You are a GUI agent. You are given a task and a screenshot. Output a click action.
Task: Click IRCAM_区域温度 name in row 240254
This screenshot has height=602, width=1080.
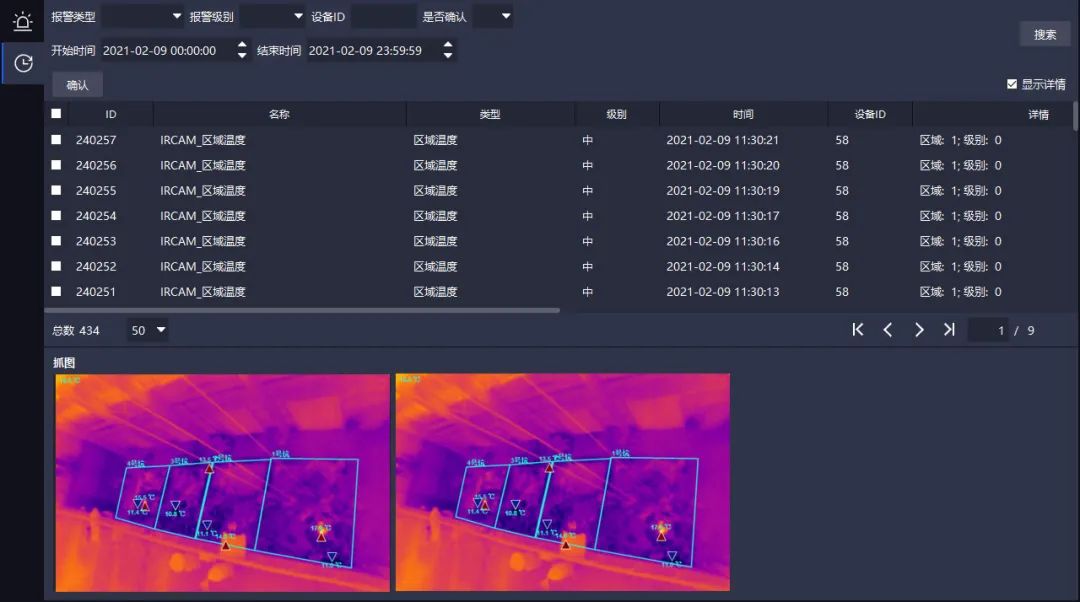202,216
